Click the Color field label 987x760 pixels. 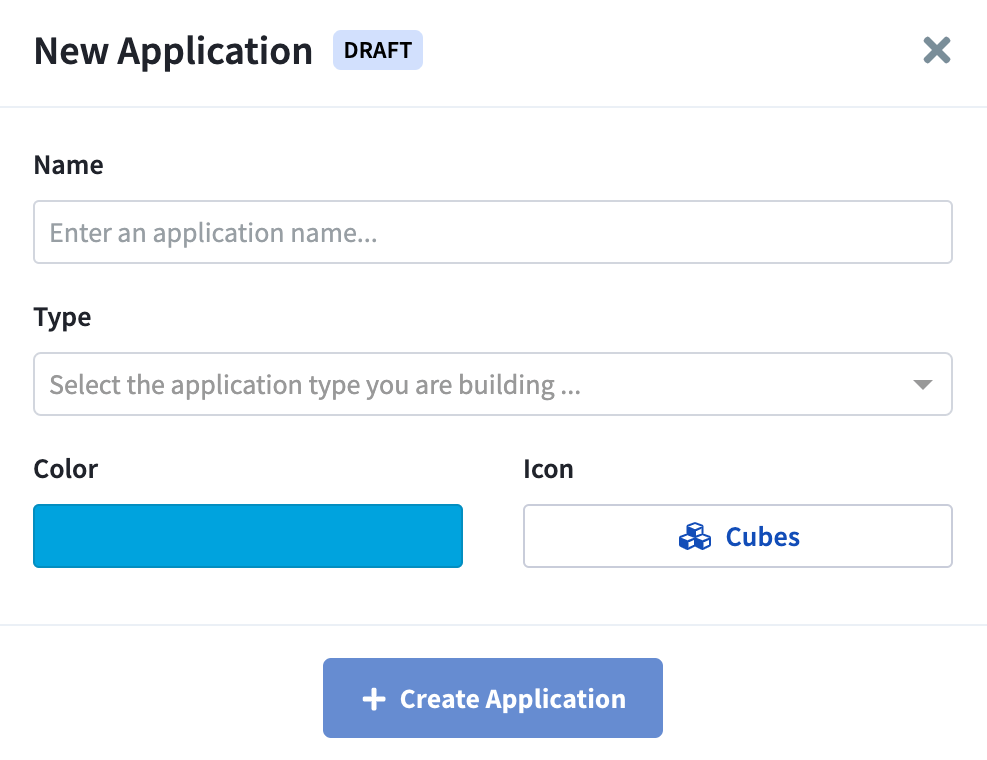pyautogui.click(x=66, y=469)
